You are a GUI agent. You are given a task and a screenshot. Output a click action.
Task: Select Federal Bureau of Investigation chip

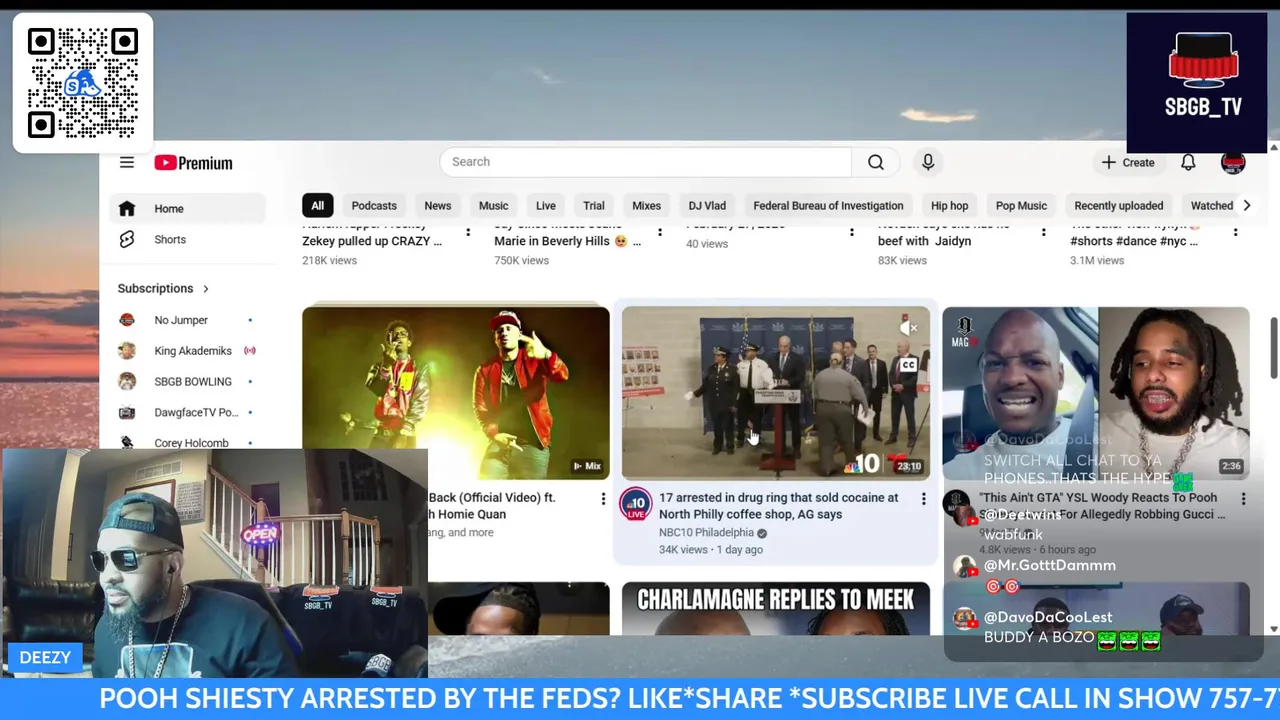coord(828,205)
